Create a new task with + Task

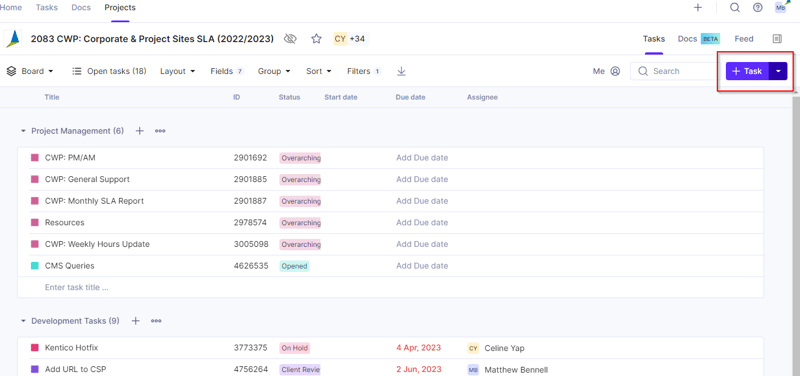(747, 71)
